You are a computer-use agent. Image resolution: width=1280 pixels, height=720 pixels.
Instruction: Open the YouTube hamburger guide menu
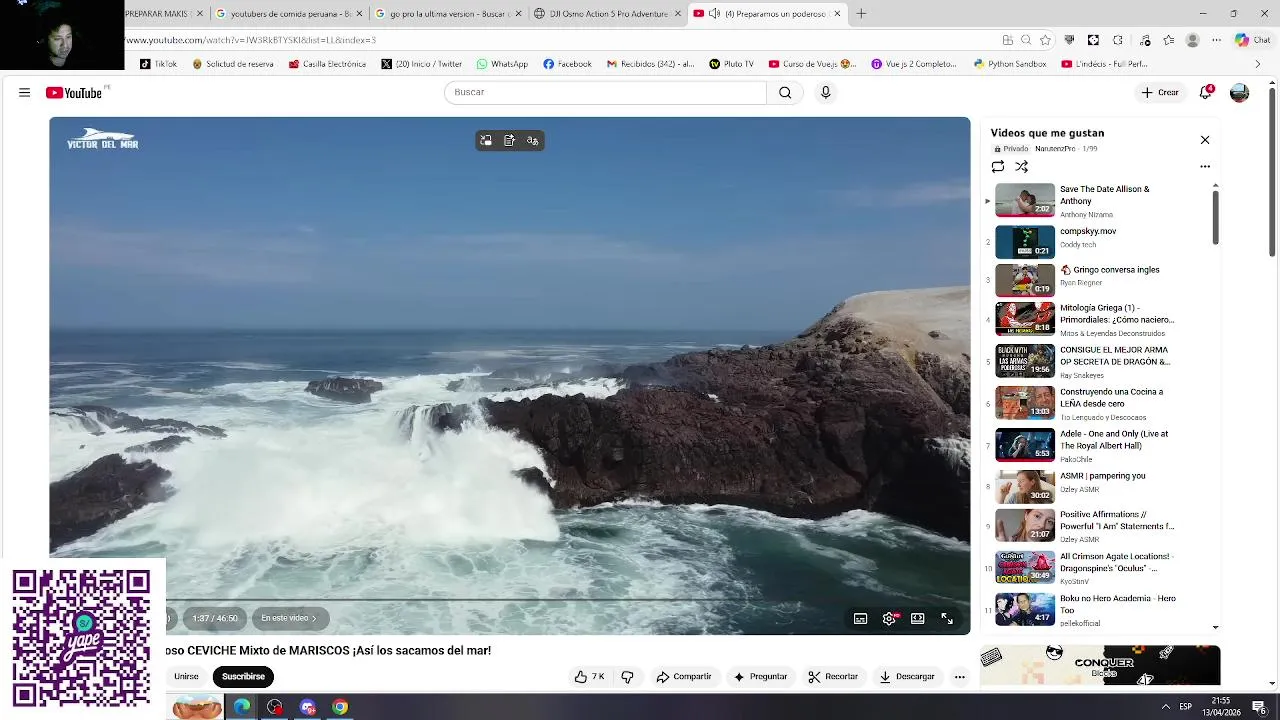pyautogui.click(x=24, y=92)
